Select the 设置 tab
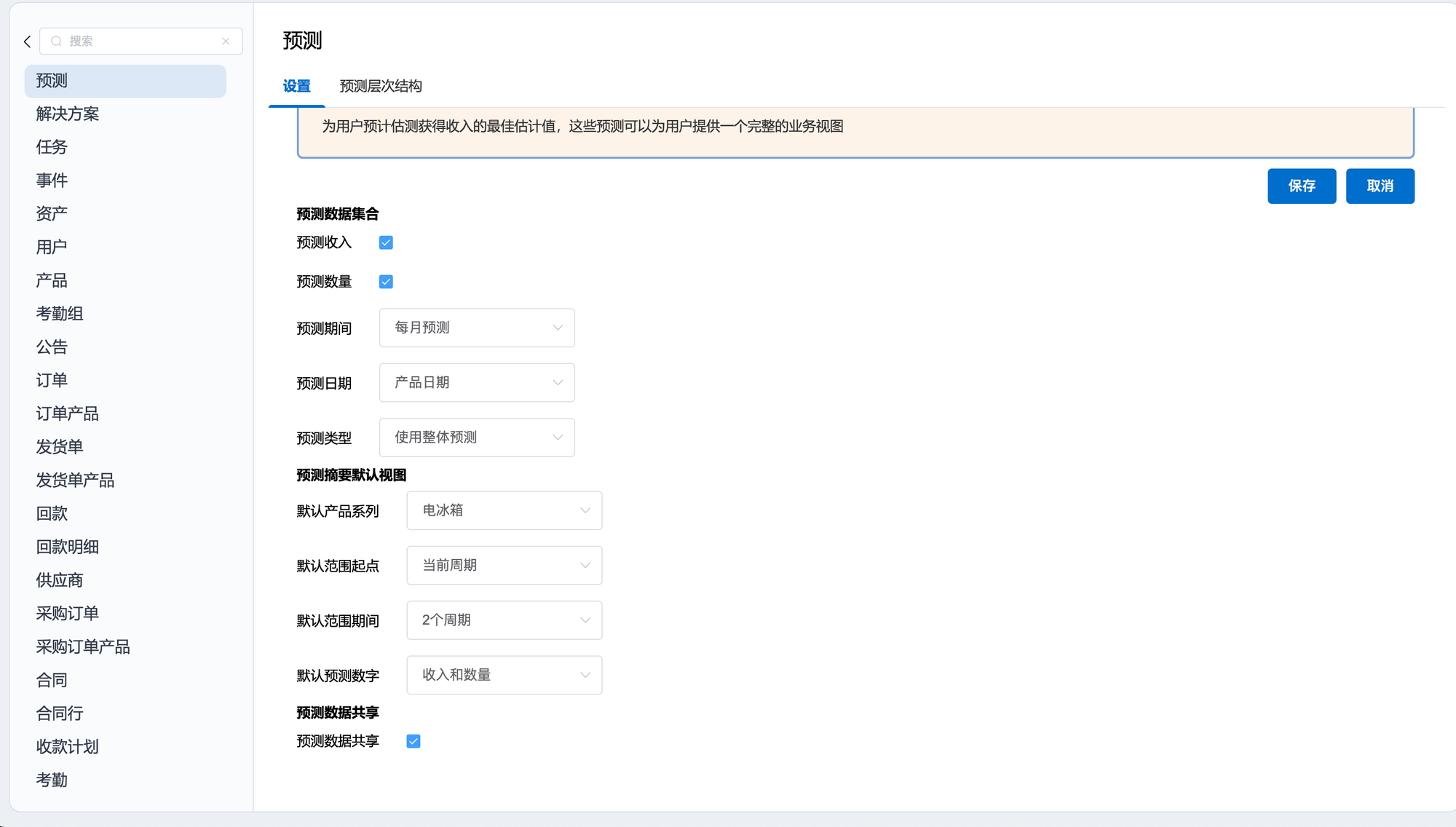 296,86
